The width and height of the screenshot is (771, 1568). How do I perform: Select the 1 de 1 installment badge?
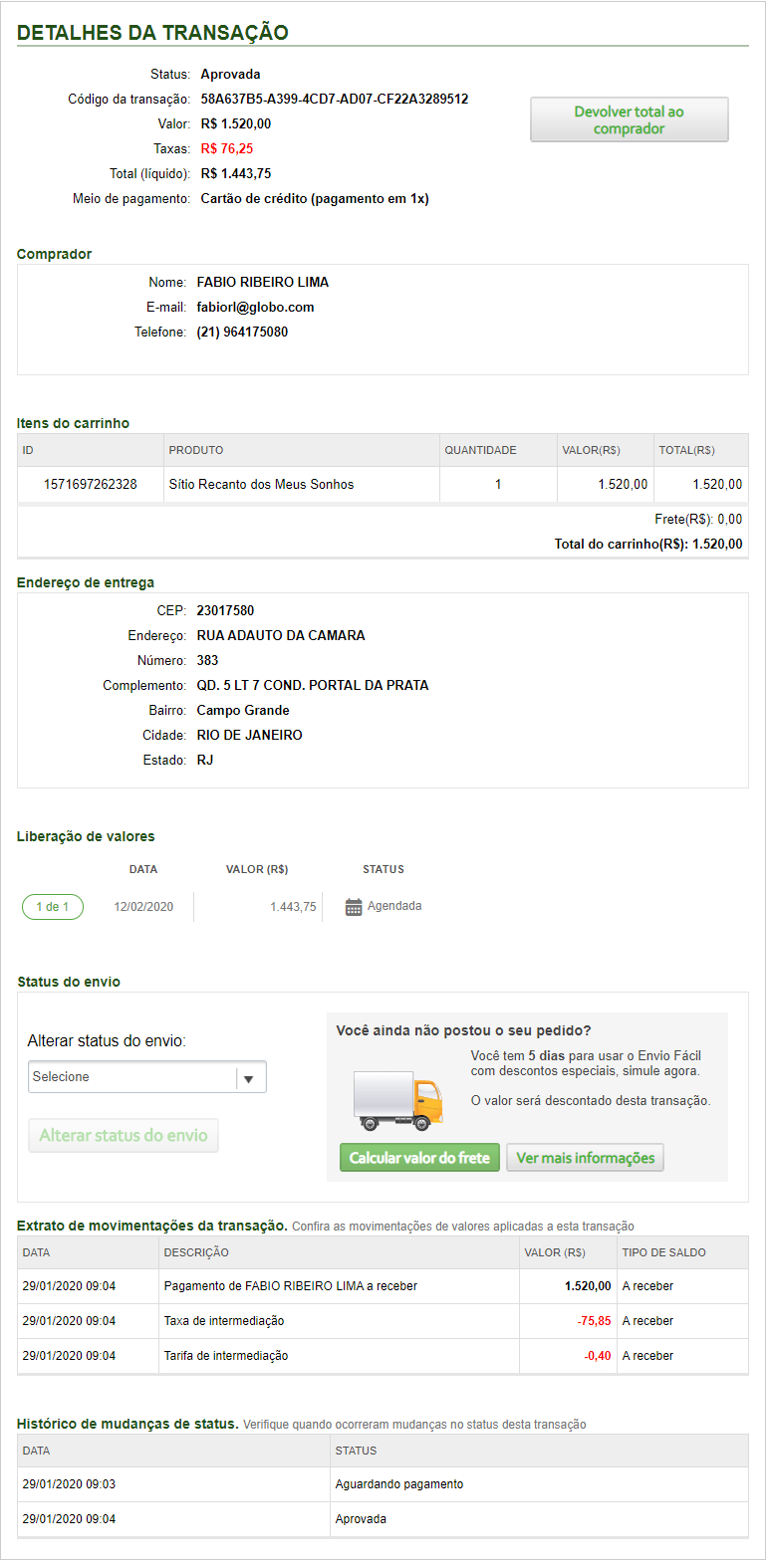[x=53, y=907]
